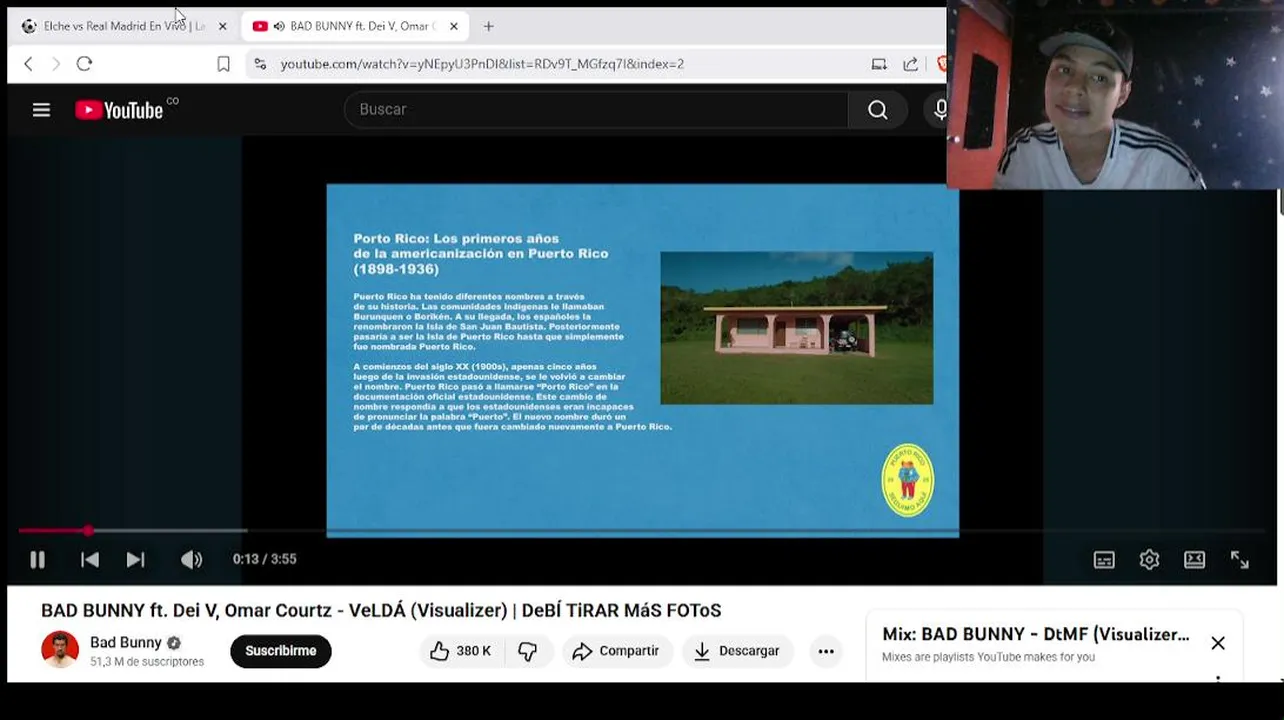Reload the current page
This screenshot has width=1284, height=720.
[x=84, y=64]
